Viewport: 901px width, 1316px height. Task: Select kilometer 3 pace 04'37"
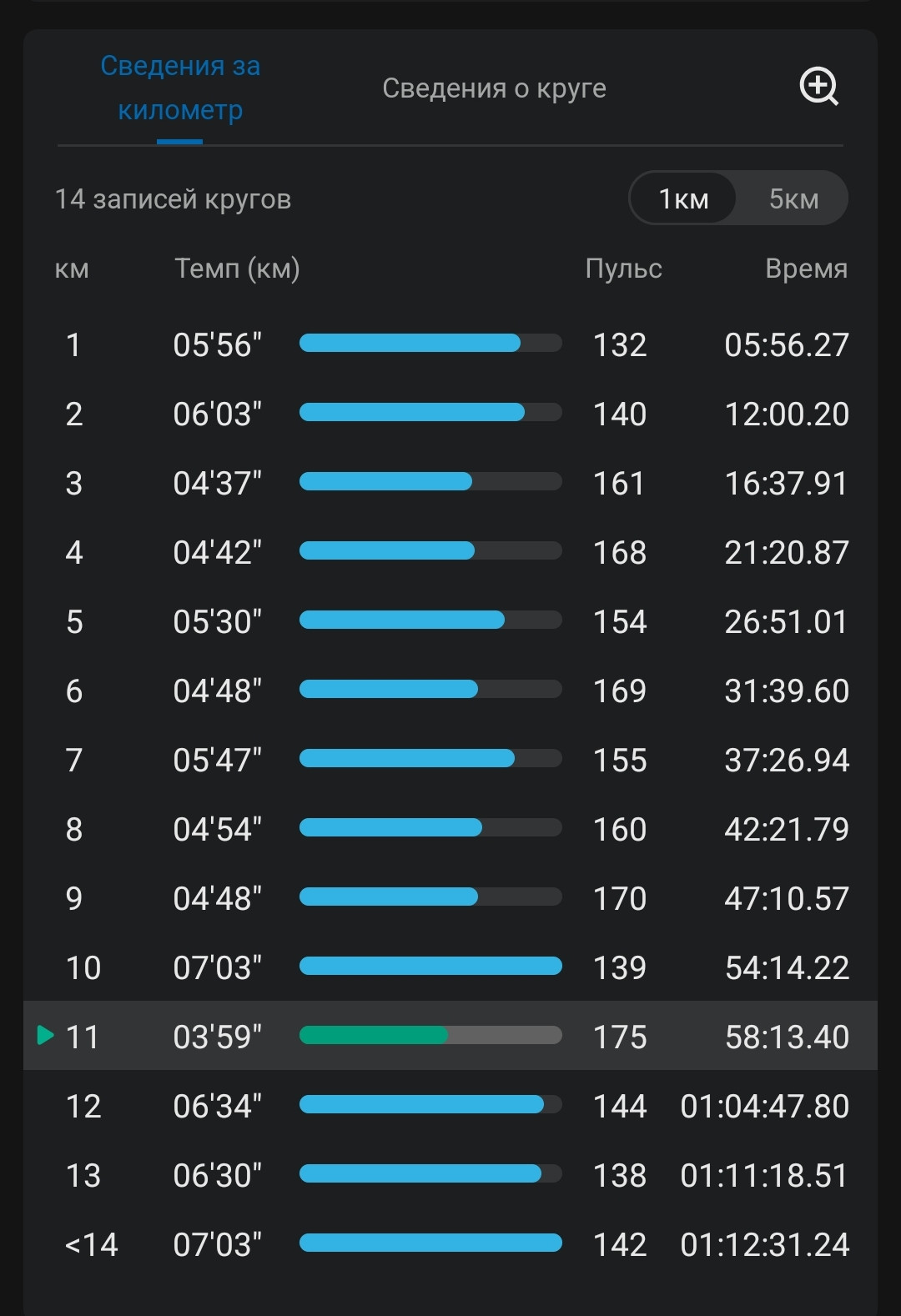[x=218, y=483]
